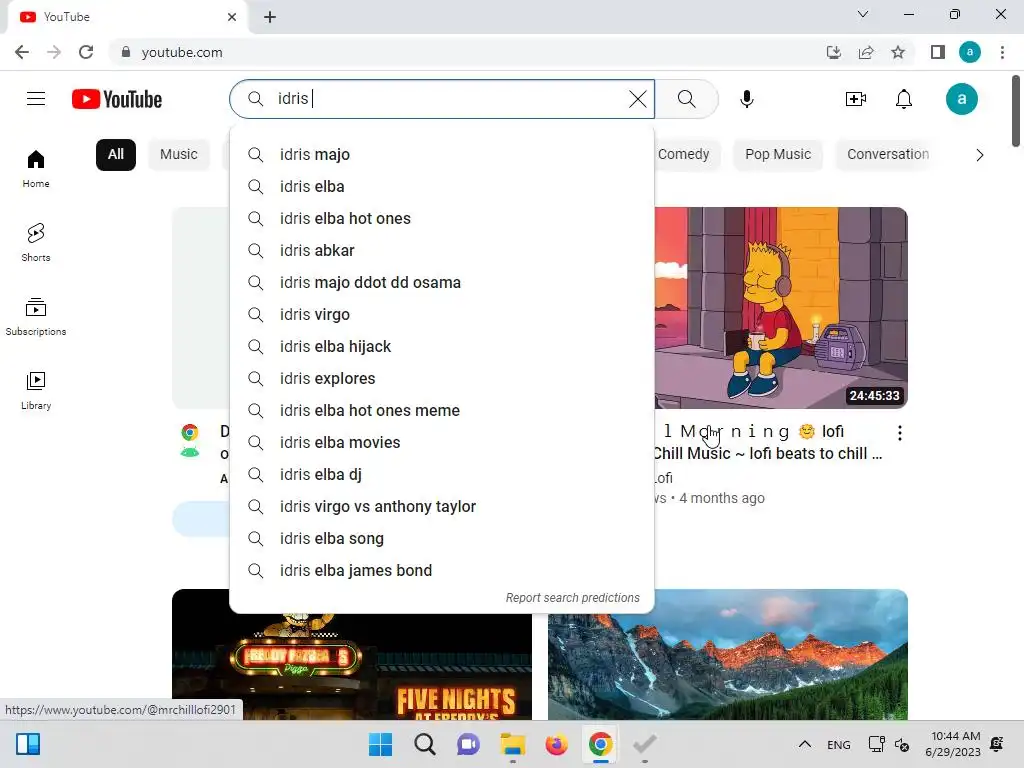Viewport: 1024px width, 768px height.
Task: Click the share page icon in address bar
Action: pyautogui.click(x=866, y=52)
